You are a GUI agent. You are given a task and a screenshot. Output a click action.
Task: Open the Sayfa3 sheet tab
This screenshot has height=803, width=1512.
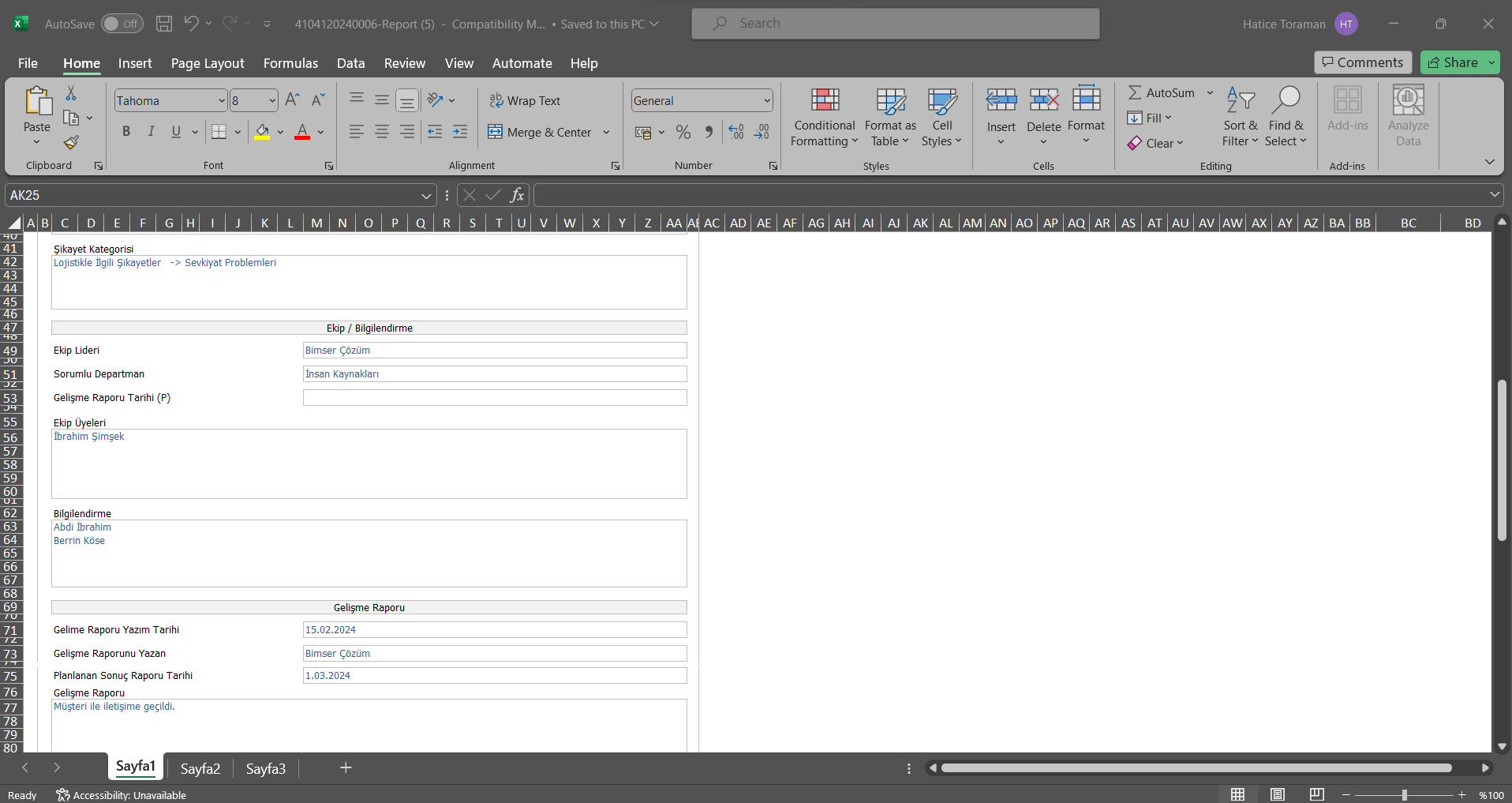266,768
